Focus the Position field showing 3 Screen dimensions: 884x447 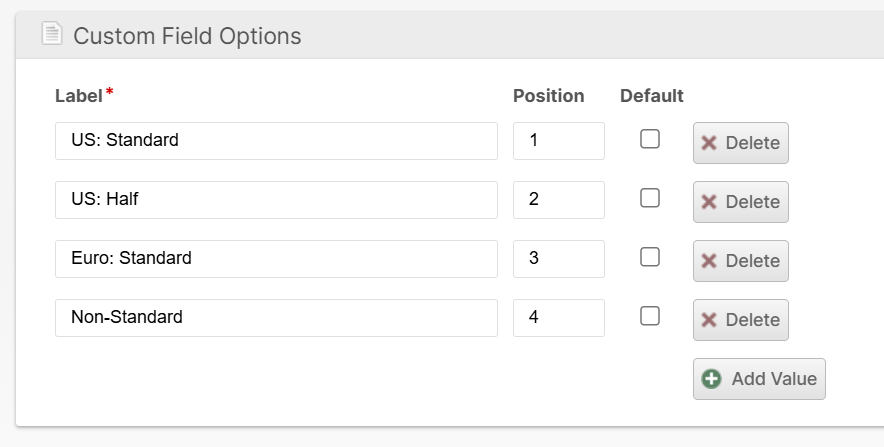[x=558, y=259]
